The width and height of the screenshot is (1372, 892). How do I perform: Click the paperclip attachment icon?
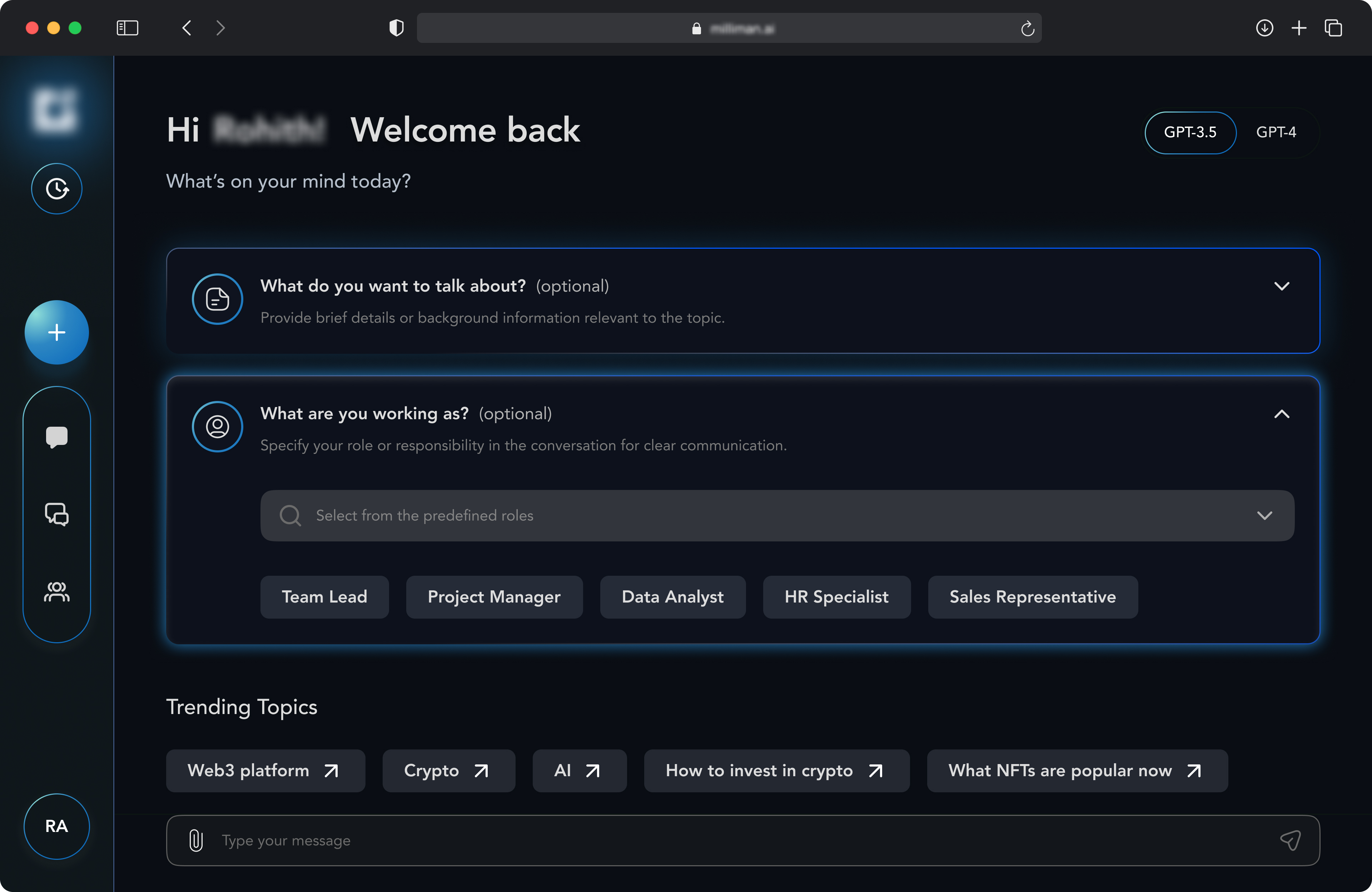[x=196, y=840]
